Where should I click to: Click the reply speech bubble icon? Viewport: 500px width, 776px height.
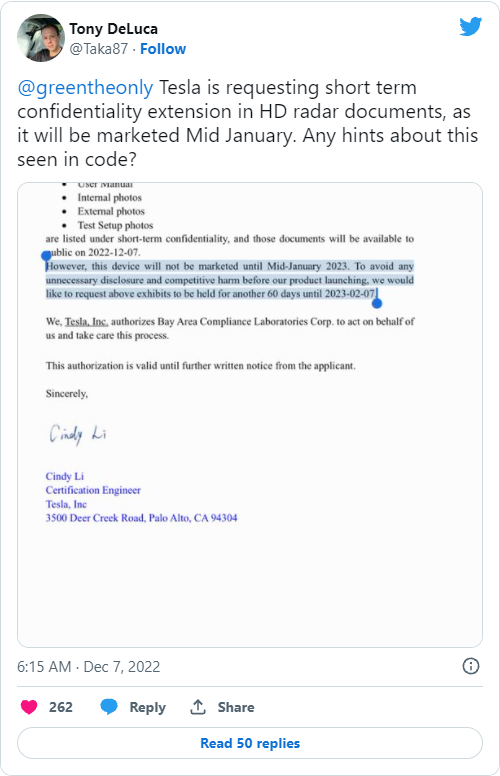click(109, 707)
